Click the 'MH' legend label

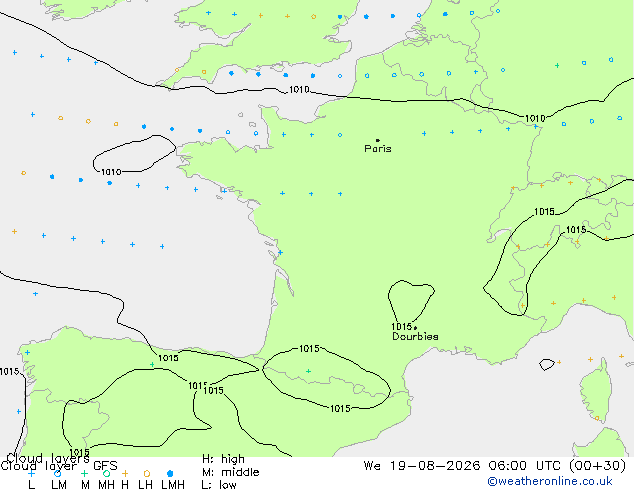106,484
